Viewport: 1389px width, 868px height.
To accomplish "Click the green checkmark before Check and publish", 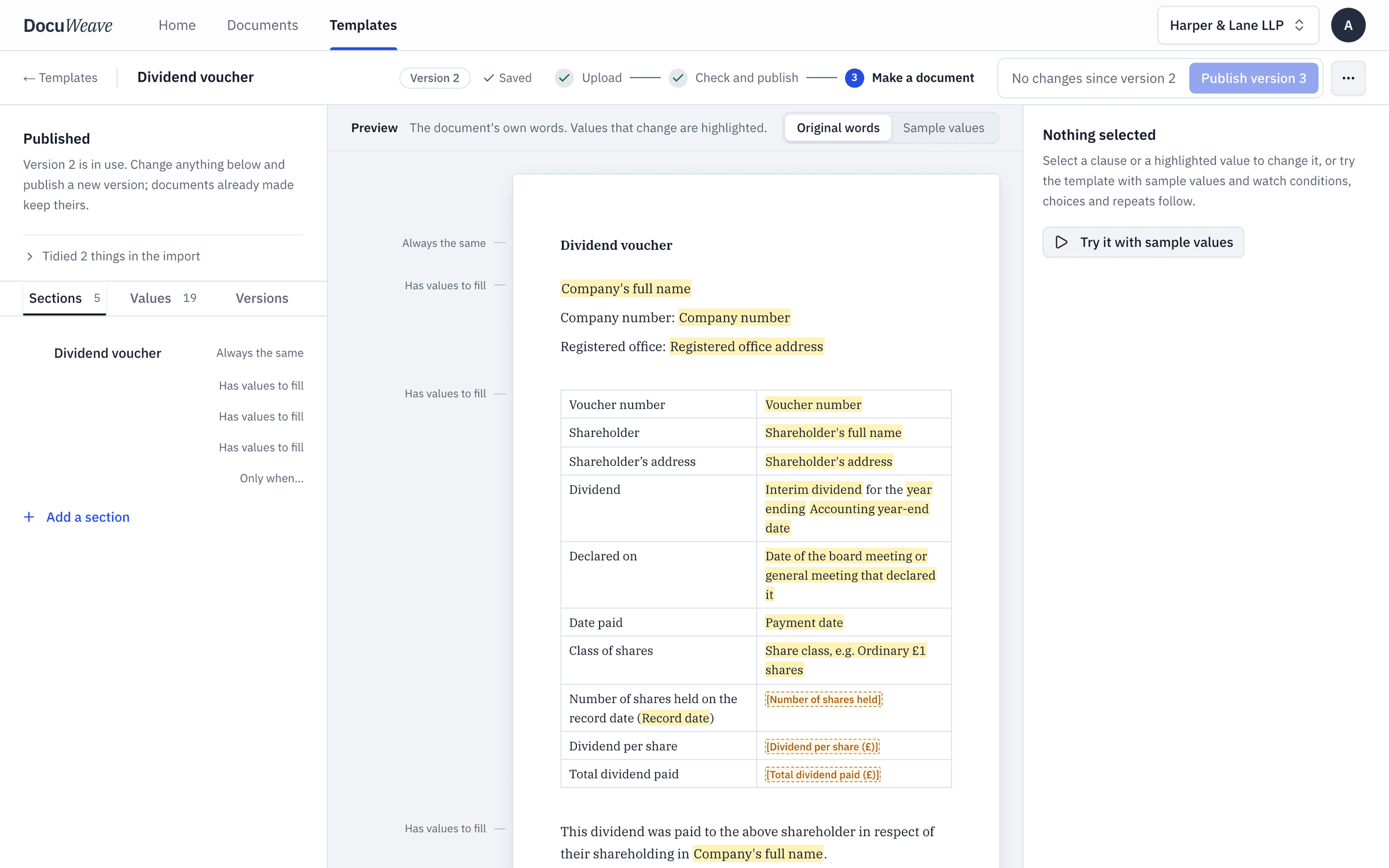I will click(678, 78).
